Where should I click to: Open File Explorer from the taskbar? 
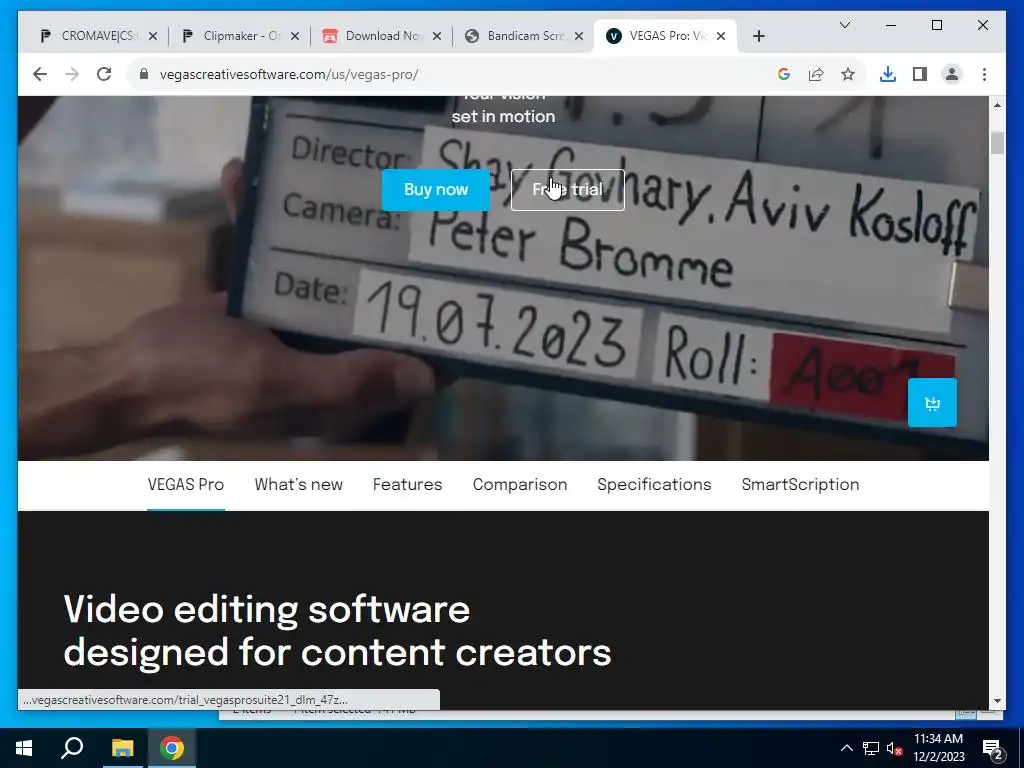(122, 748)
